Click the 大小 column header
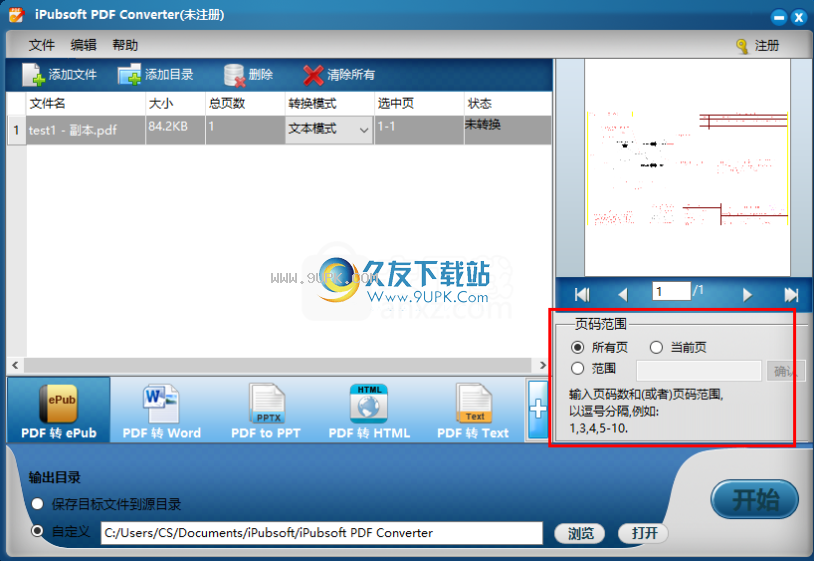 pyautogui.click(x=175, y=104)
